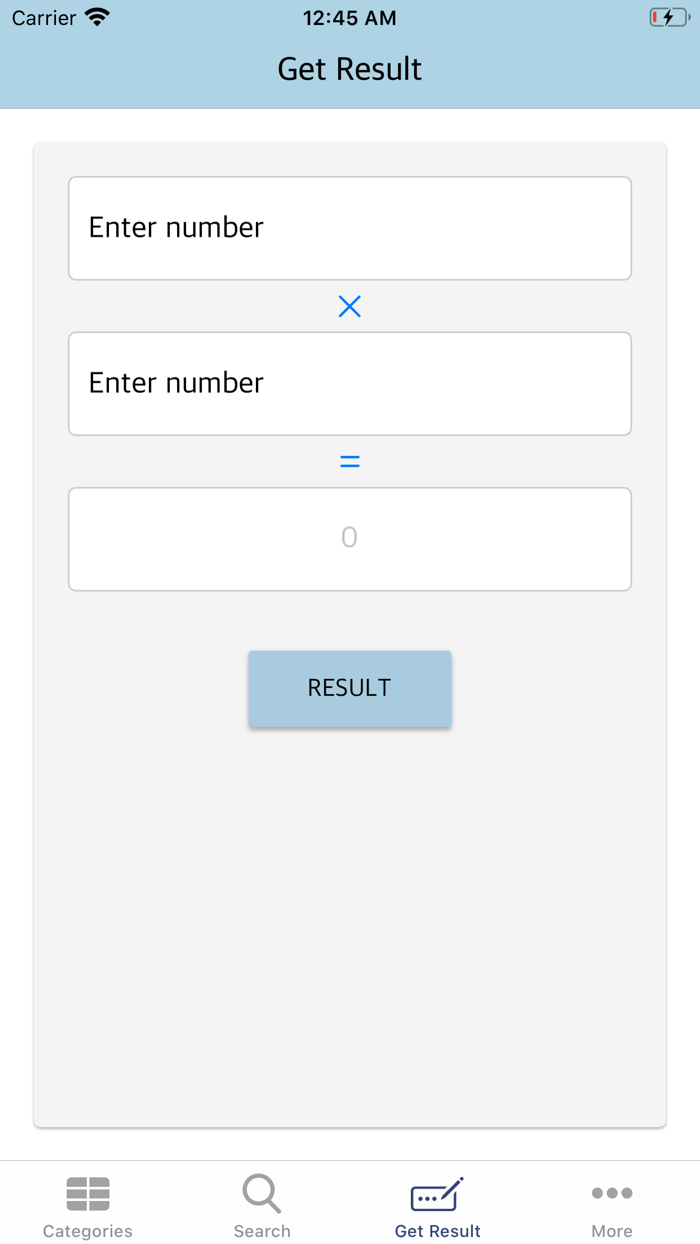Tap the Get Result header title

(350, 69)
